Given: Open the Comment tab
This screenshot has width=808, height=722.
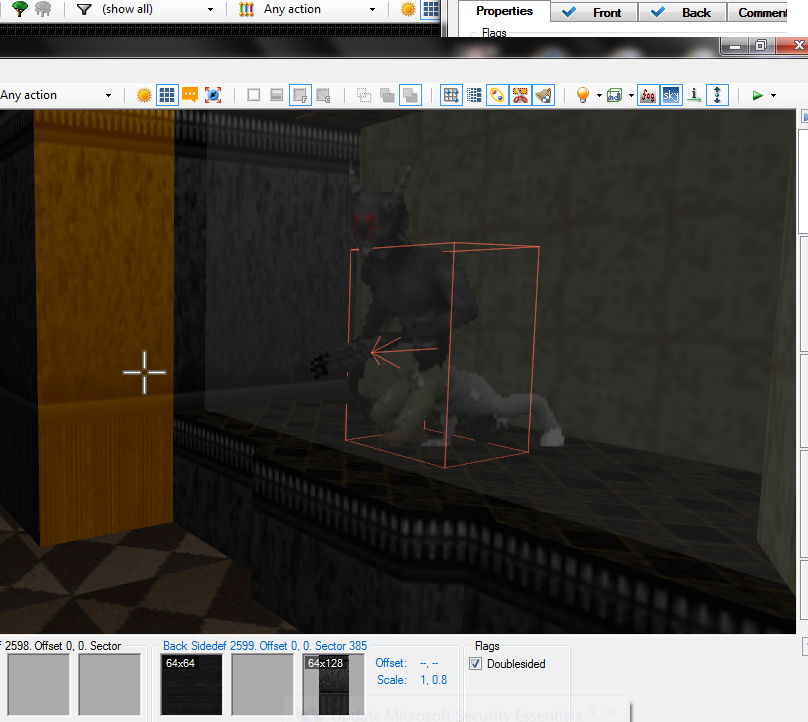Looking at the screenshot, I should pos(758,12).
